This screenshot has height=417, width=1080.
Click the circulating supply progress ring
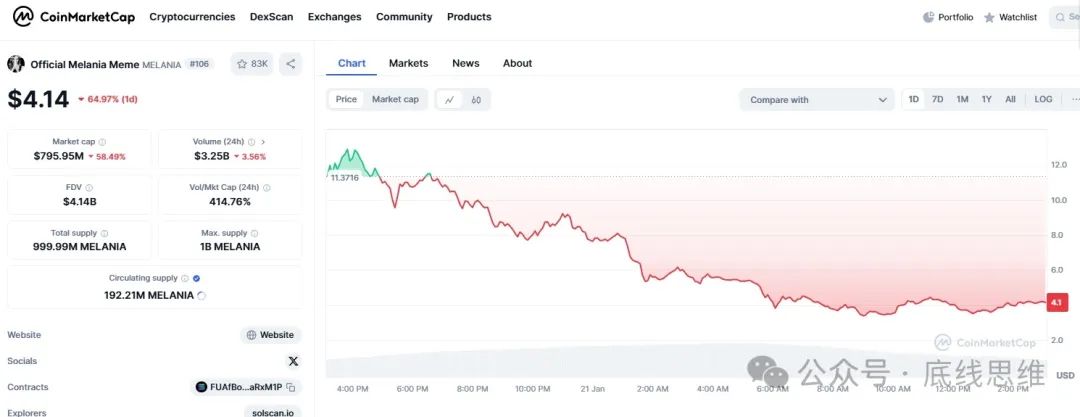(x=202, y=296)
